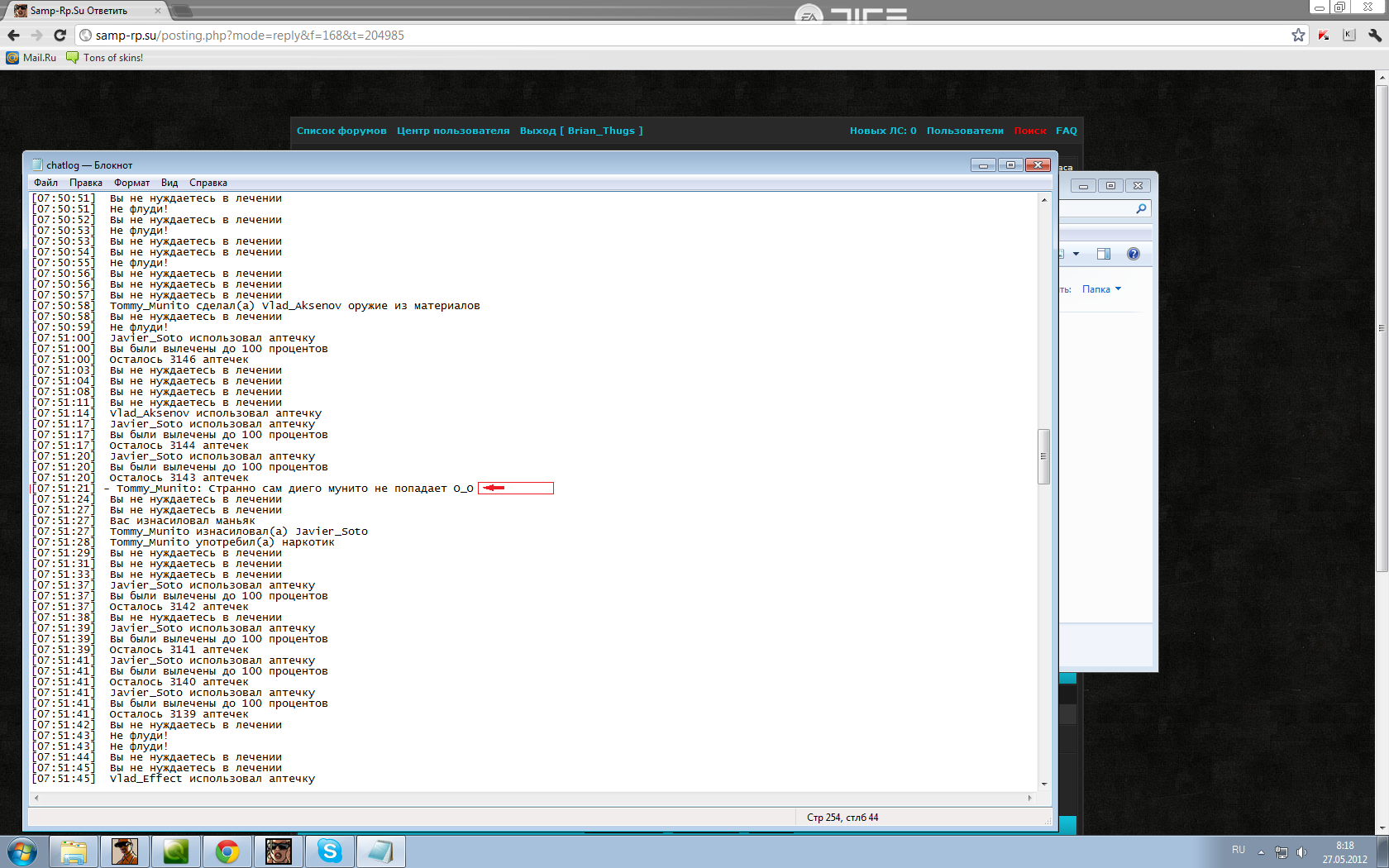
Task: Click RU language indicator in tray
Action: tap(1238, 850)
